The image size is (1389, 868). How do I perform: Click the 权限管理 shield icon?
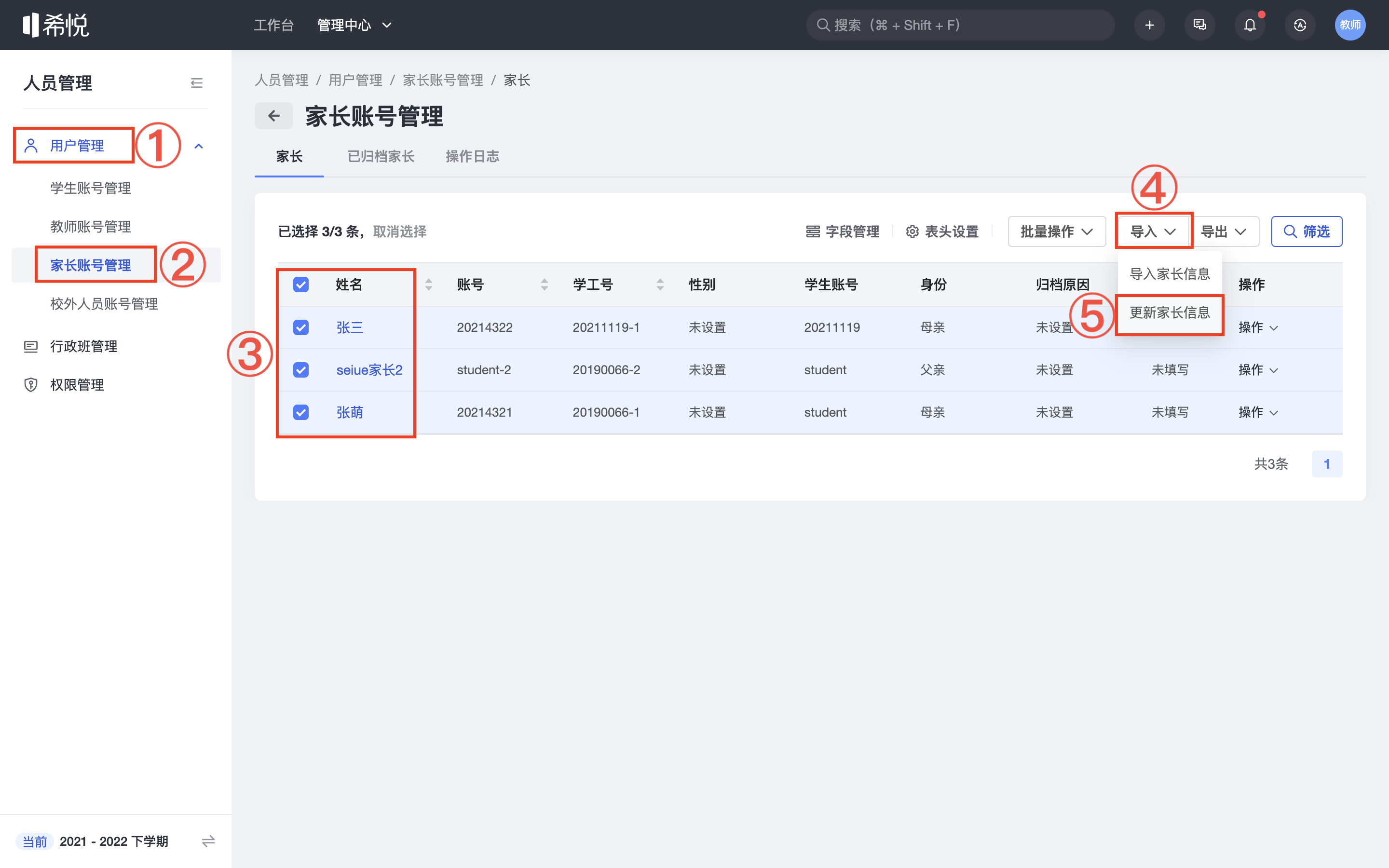tap(30, 385)
